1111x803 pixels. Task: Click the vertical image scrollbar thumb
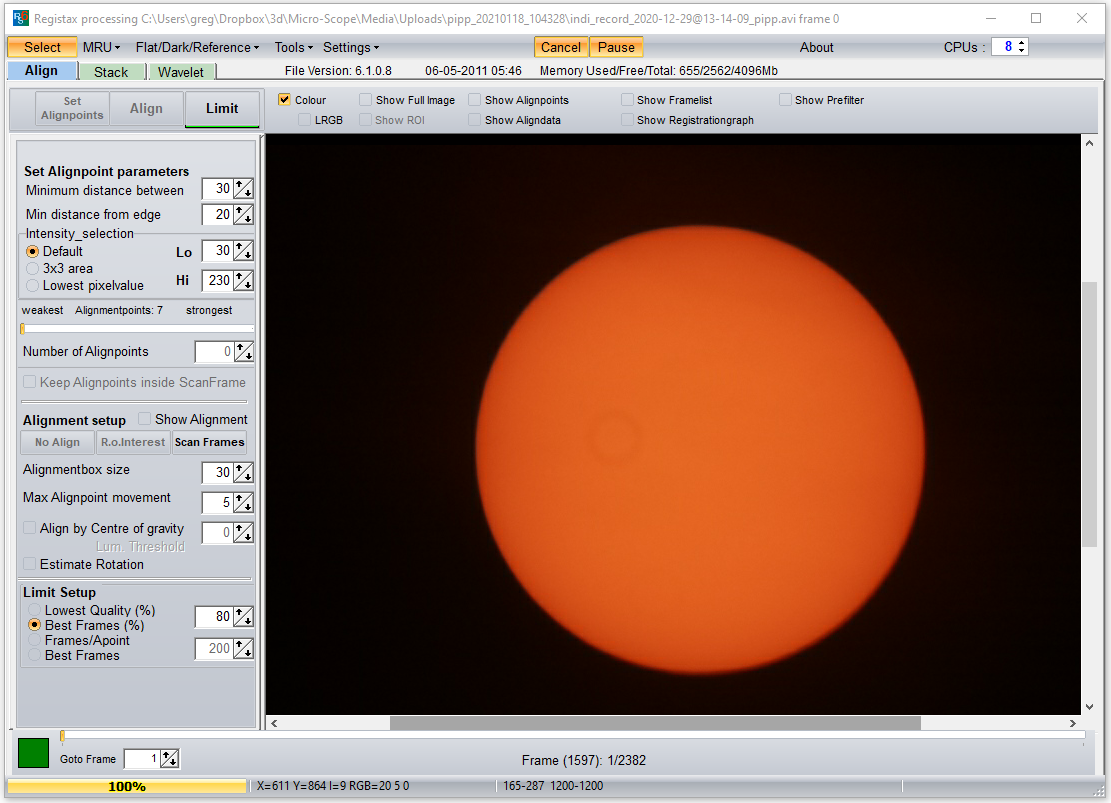[x=1089, y=414]
